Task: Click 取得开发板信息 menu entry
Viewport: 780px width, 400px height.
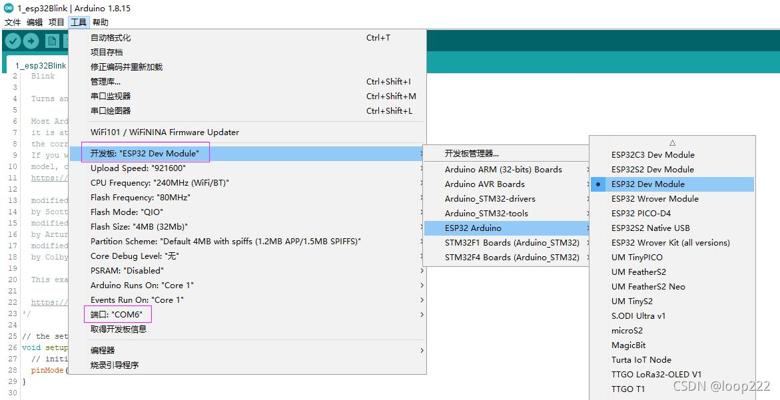Action: click(247, 329)
